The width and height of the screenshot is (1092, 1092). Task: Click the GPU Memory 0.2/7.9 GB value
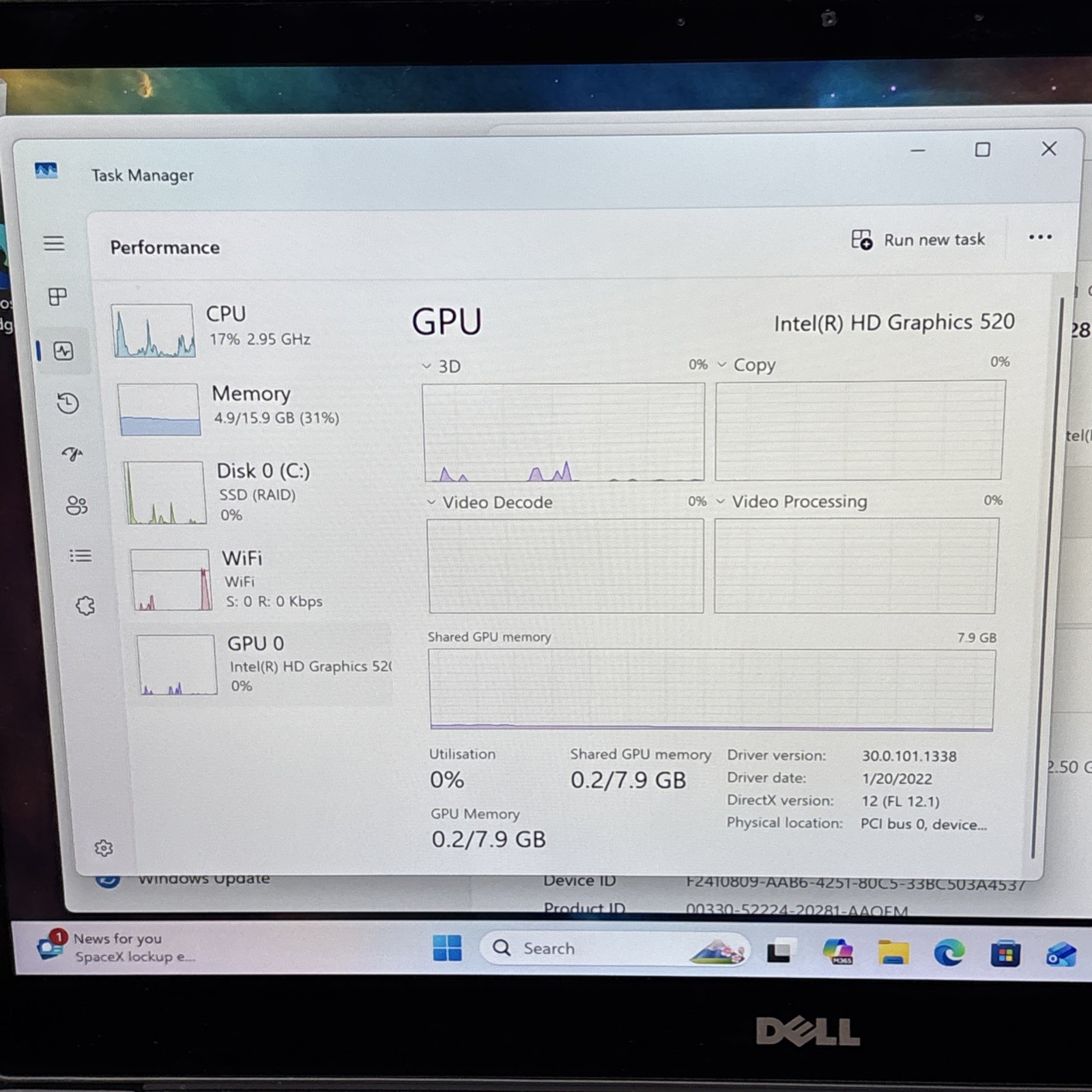coord(489,839)
